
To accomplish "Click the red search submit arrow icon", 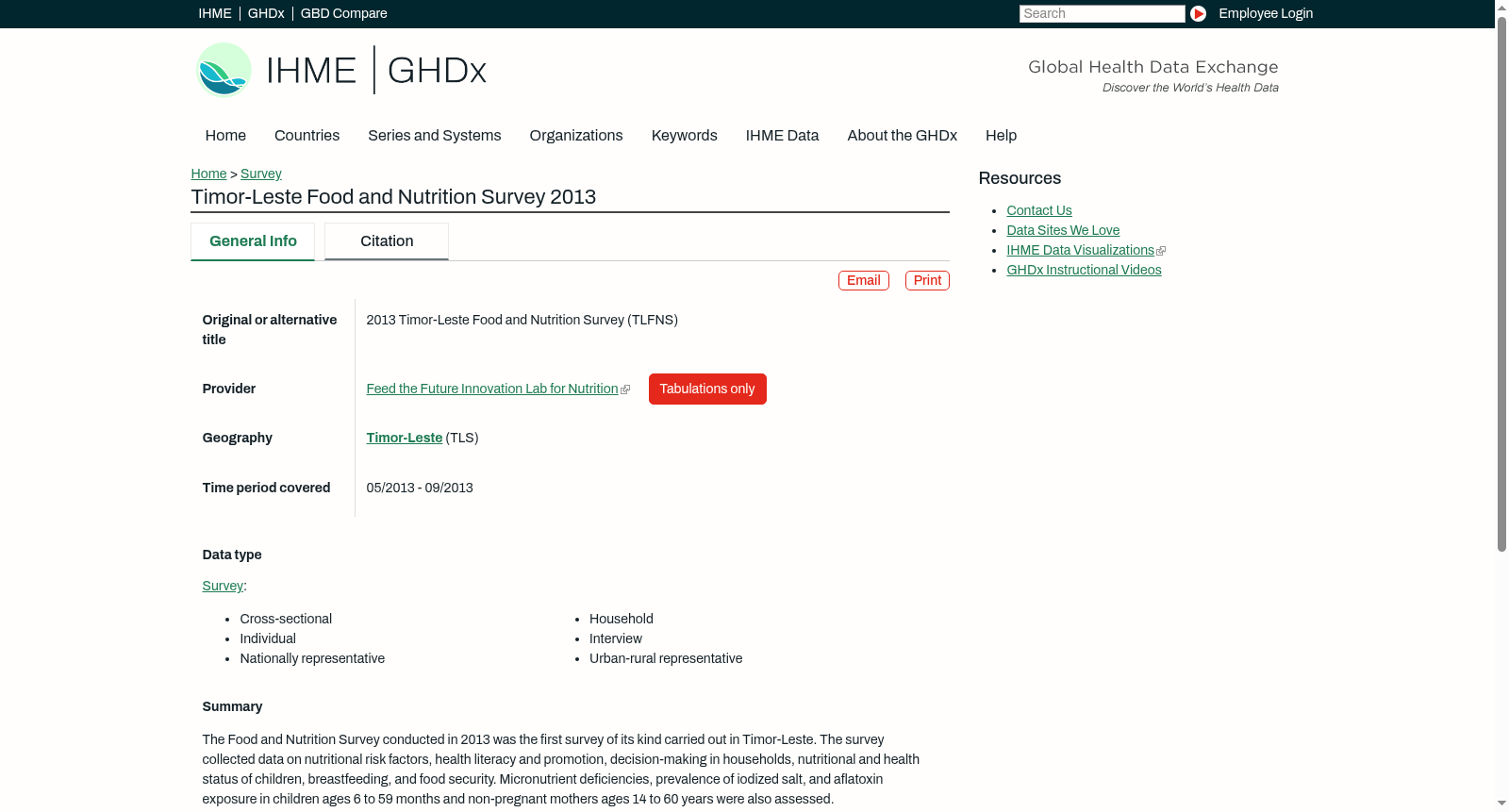I will (x=1198, y=13).
